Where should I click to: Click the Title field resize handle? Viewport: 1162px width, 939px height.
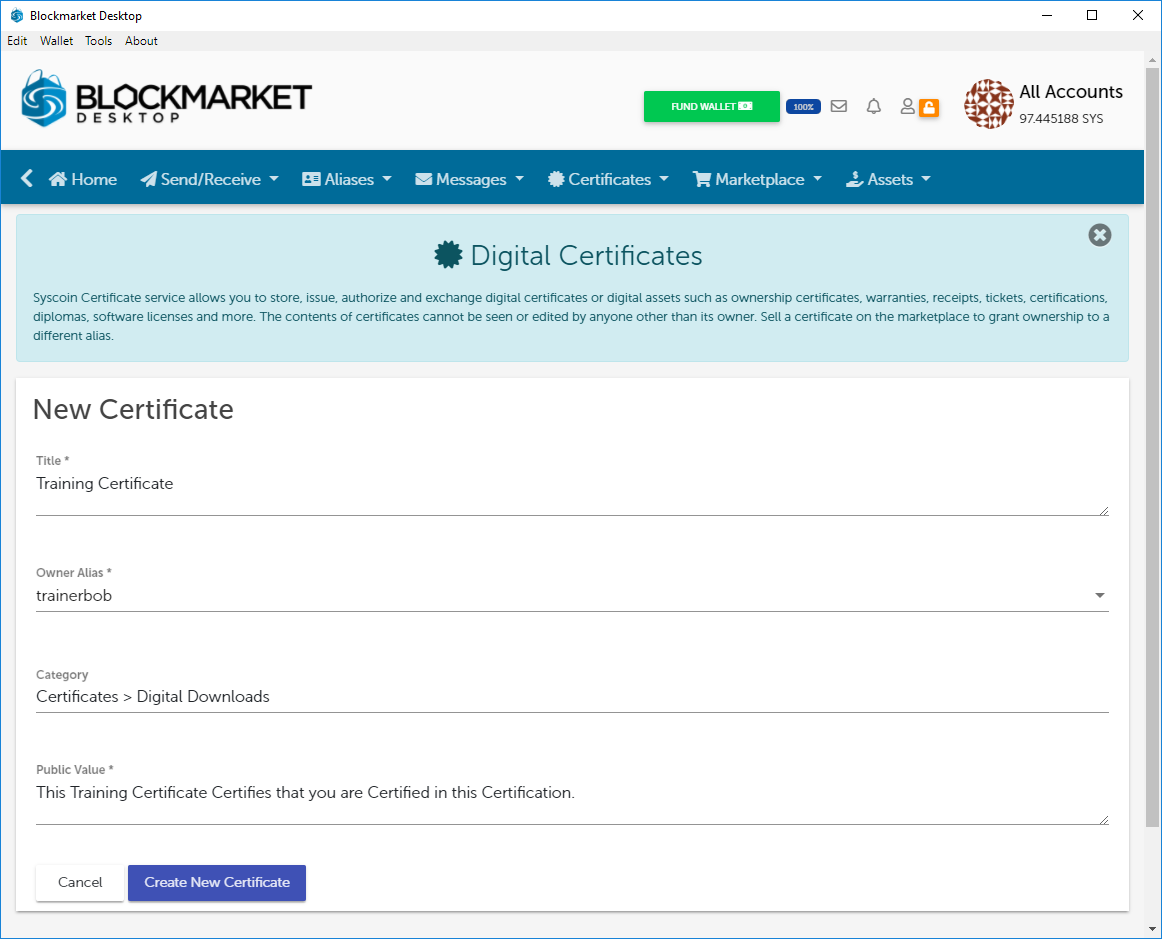[1103, 511]
